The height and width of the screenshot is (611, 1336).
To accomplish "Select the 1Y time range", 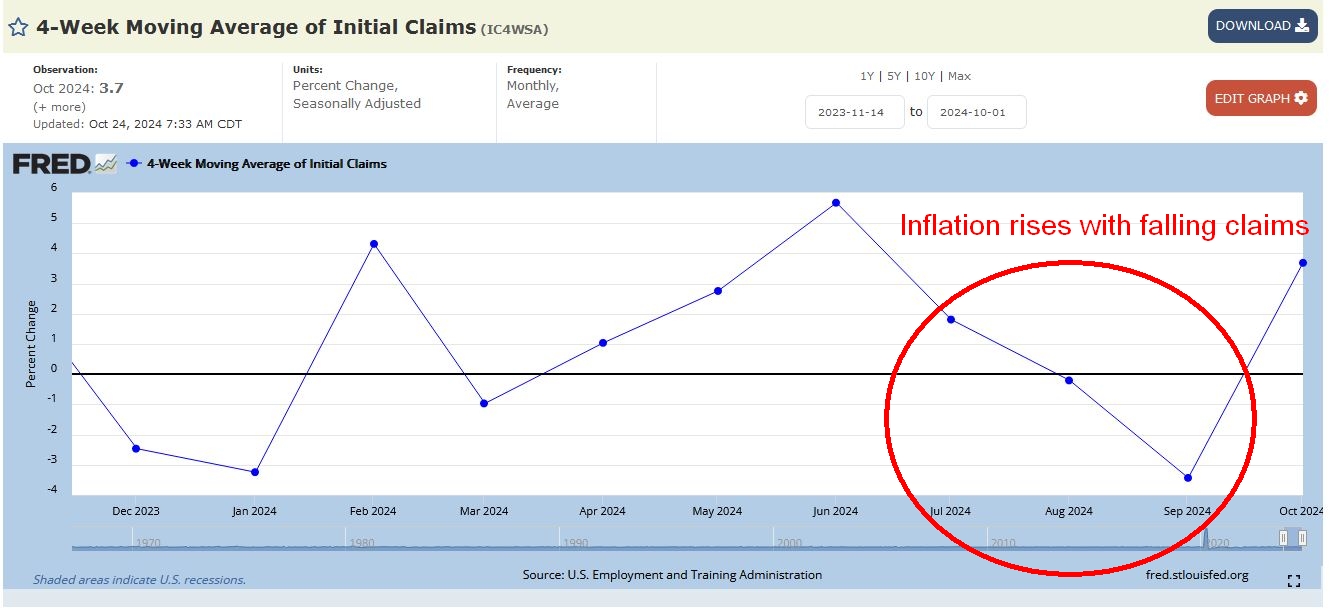I will [866, 76].
